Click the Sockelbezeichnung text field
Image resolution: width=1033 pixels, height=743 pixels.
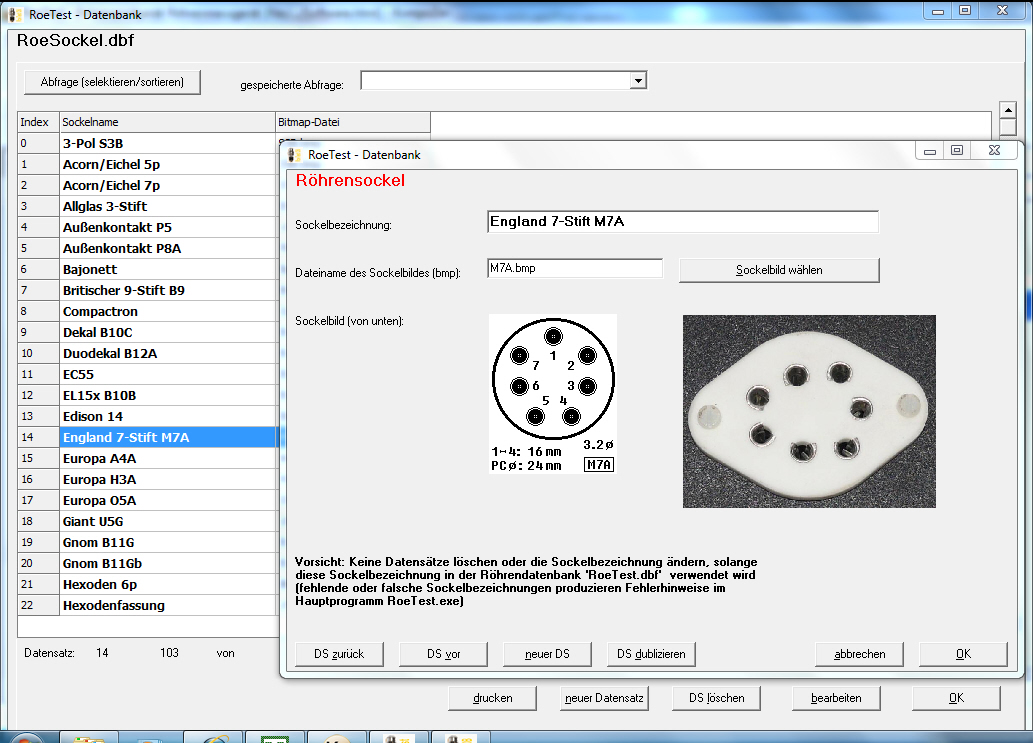point(682,222)
